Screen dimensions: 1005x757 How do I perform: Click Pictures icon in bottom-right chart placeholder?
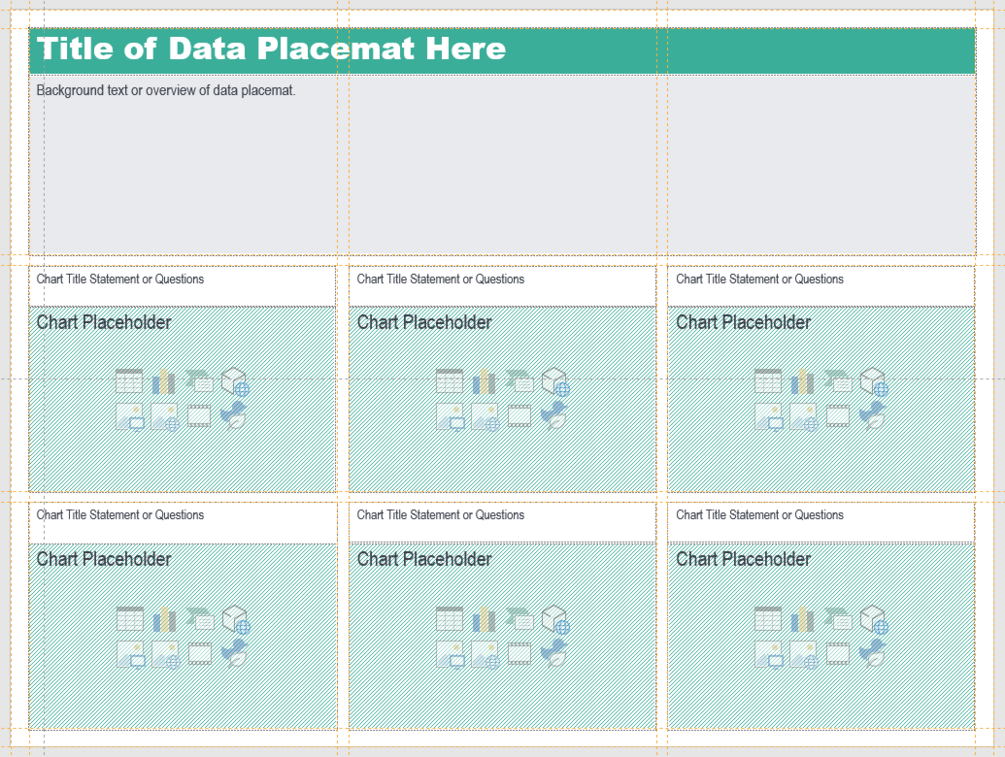[x=768, y=653]
